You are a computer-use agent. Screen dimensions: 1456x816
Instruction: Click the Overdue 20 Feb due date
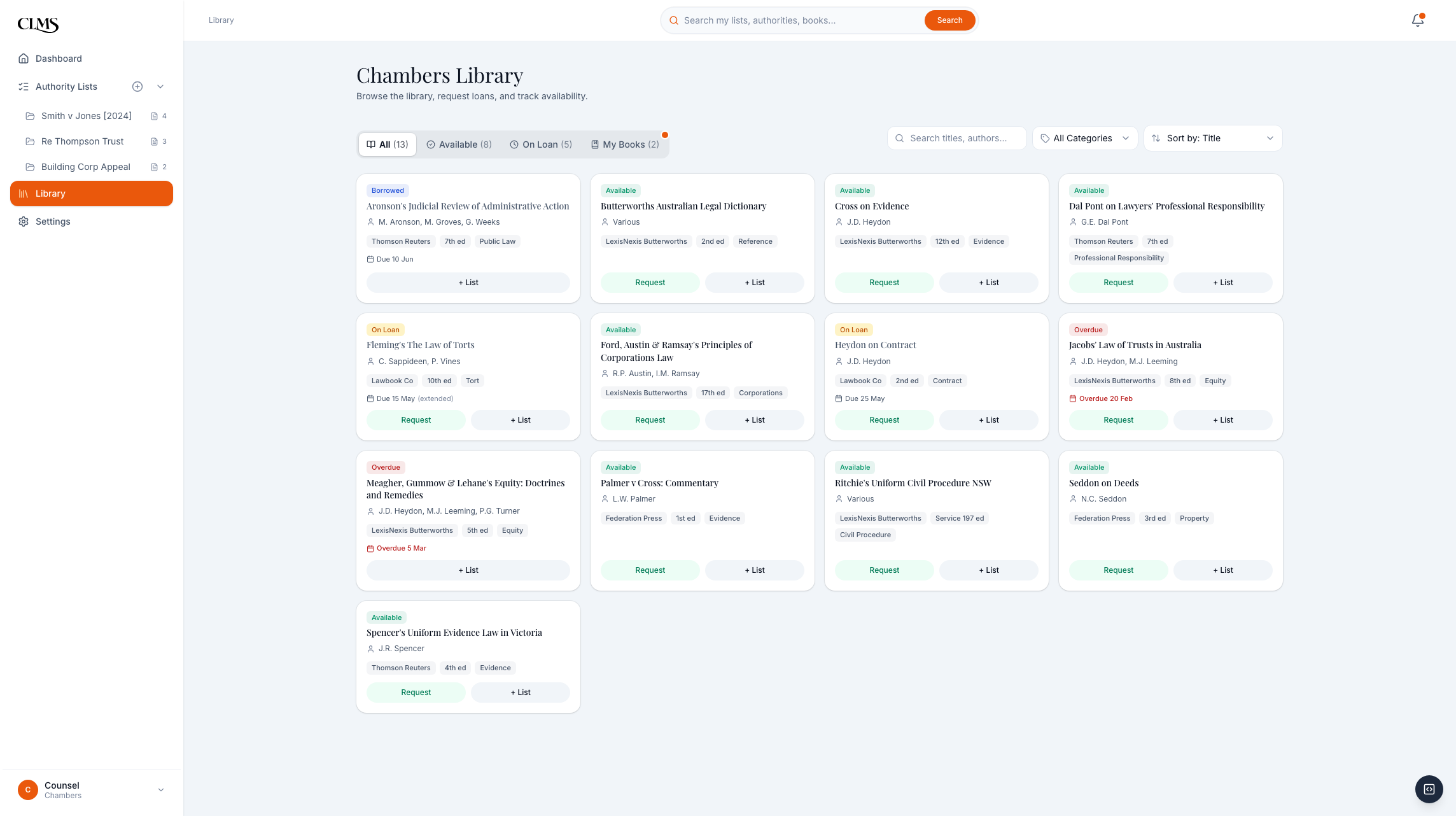tap(1101, 398)
